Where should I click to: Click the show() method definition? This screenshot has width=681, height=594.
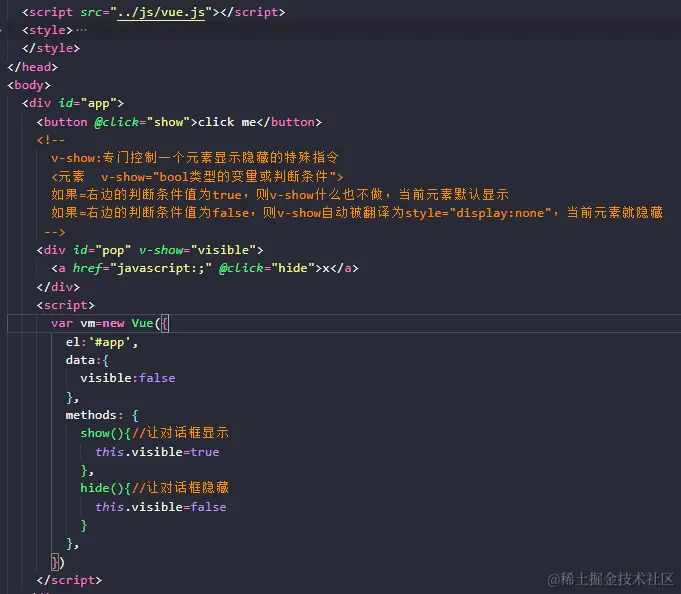(x=105, y=433)
